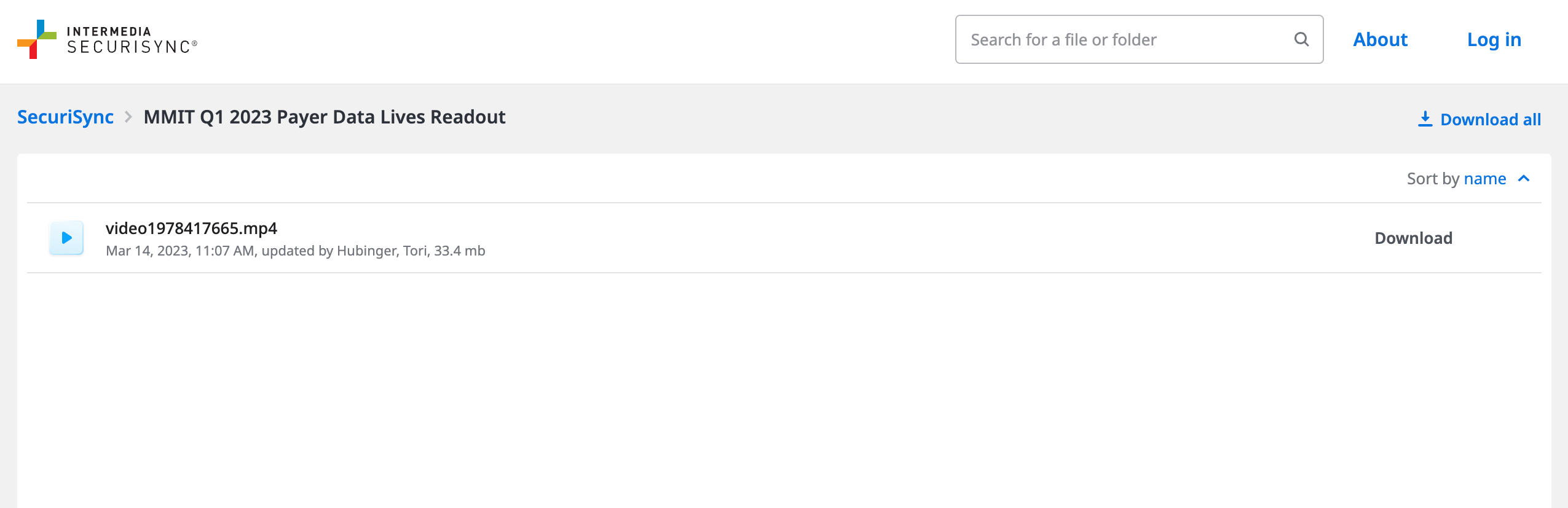Click the SECURISYNC wordmark text
The width and height of the screenshot is (1568, 508).
click(x=132, y=47)
